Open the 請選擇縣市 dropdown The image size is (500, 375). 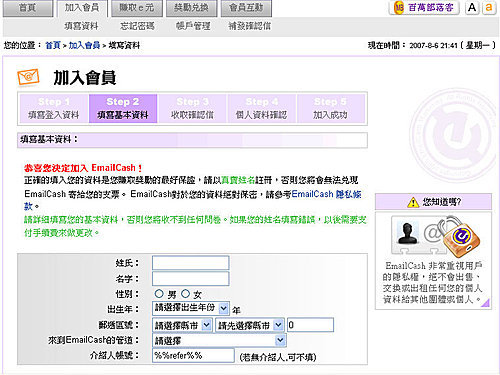(182, 325)
